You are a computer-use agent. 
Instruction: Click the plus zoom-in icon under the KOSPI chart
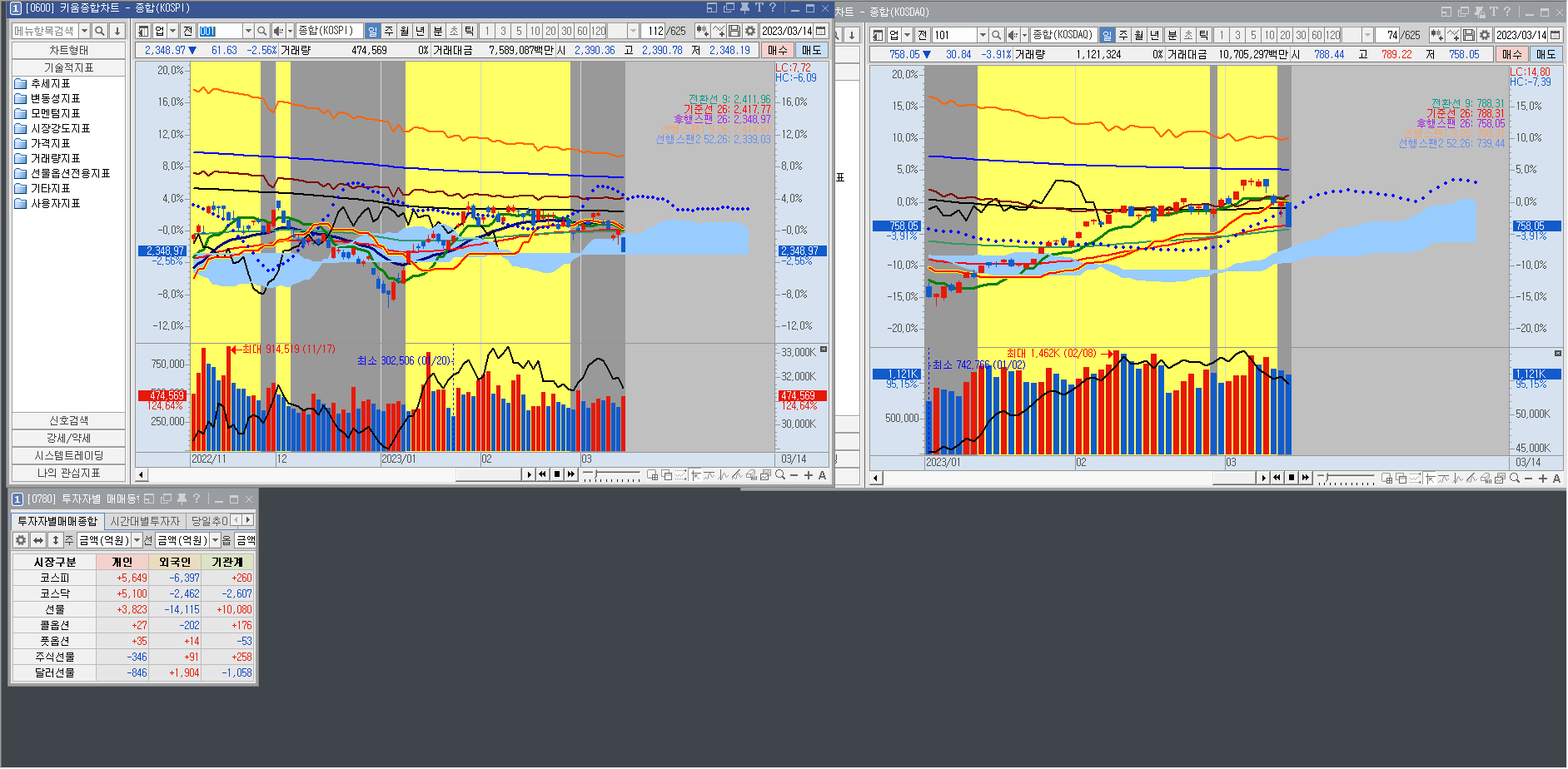pos(809,475)
